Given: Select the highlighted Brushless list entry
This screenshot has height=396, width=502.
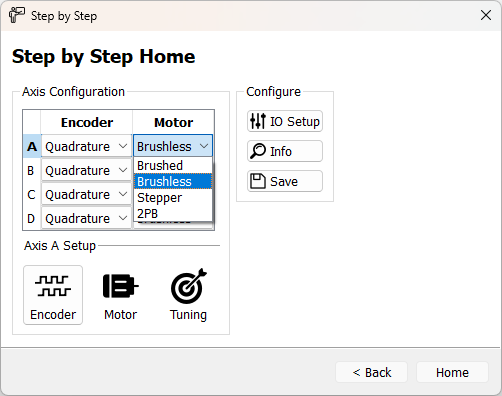Looking at the screenshot, I should click(173, 181).
